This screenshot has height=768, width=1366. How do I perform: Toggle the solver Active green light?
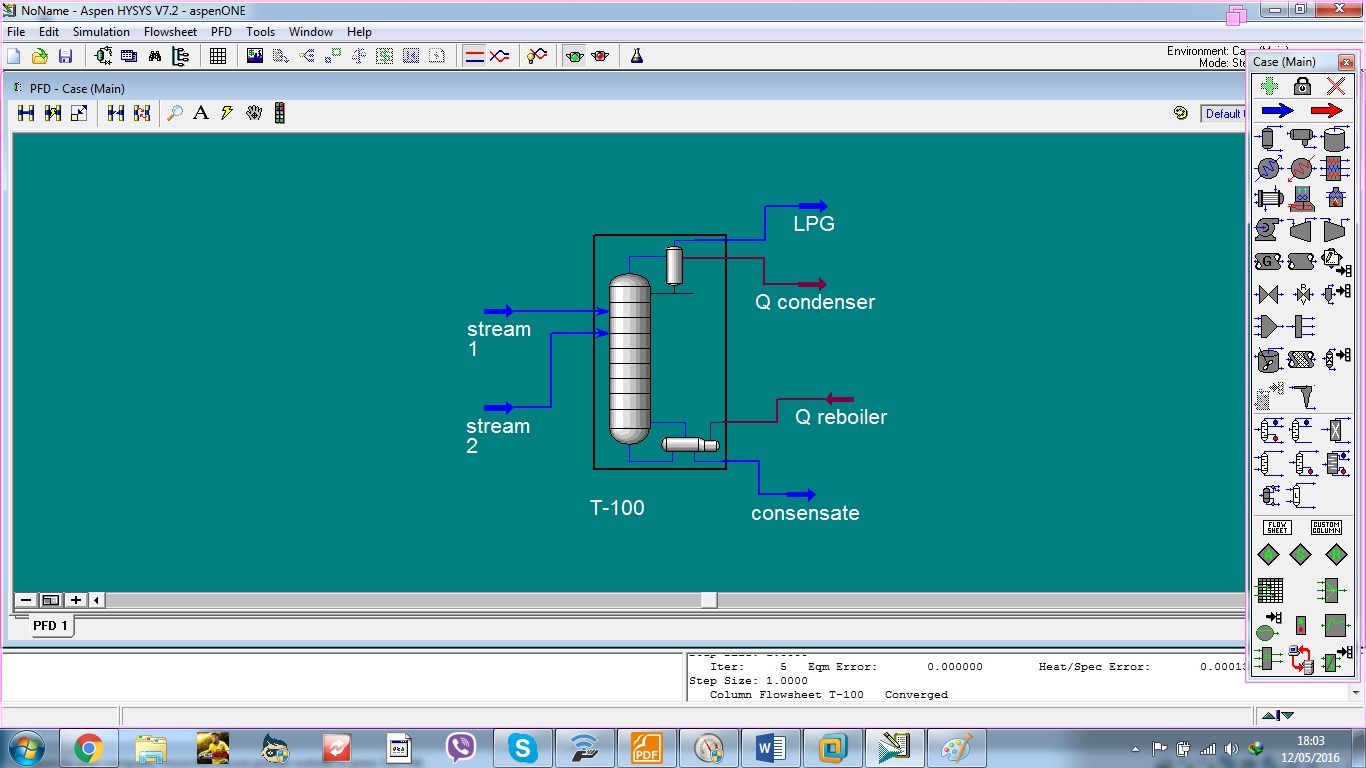573,55
